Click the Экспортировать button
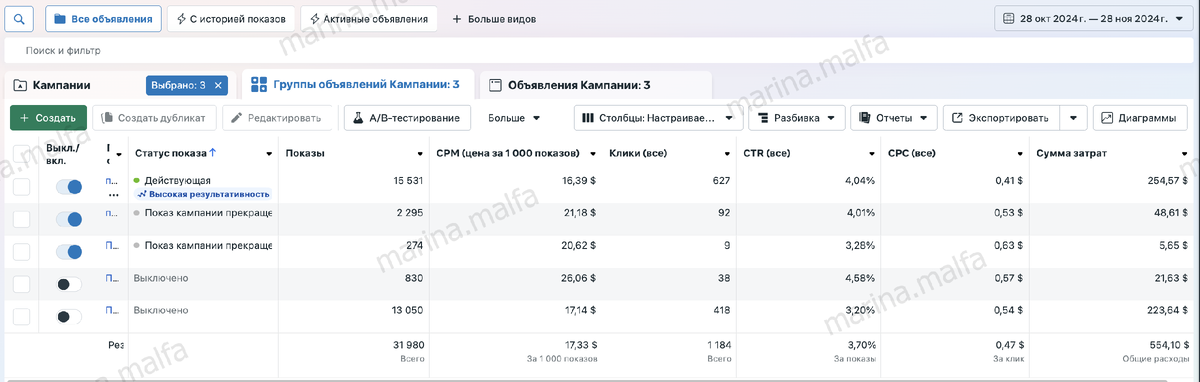 click(x=1000, y=118)
